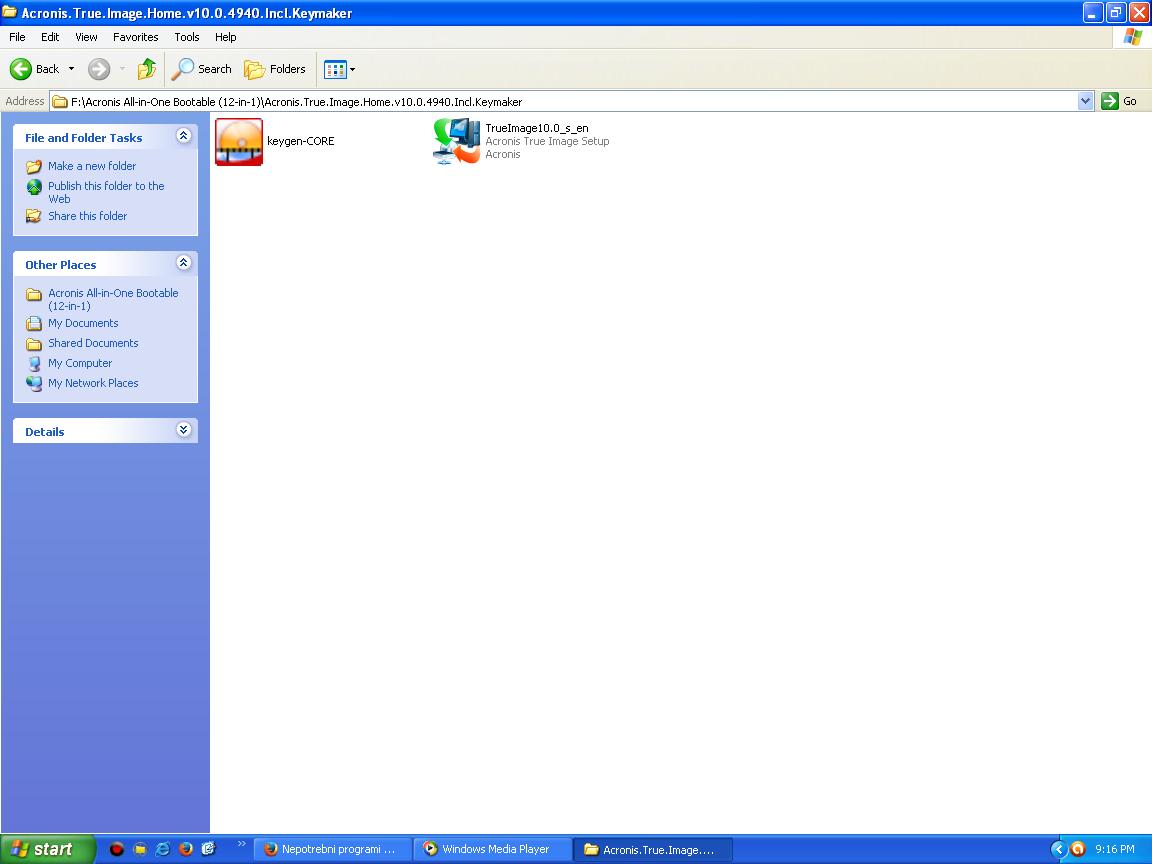Click the Acronis All-in-One Bootable folder icon
Screen dimensions: 1152x864
click(x=34, y=295)
